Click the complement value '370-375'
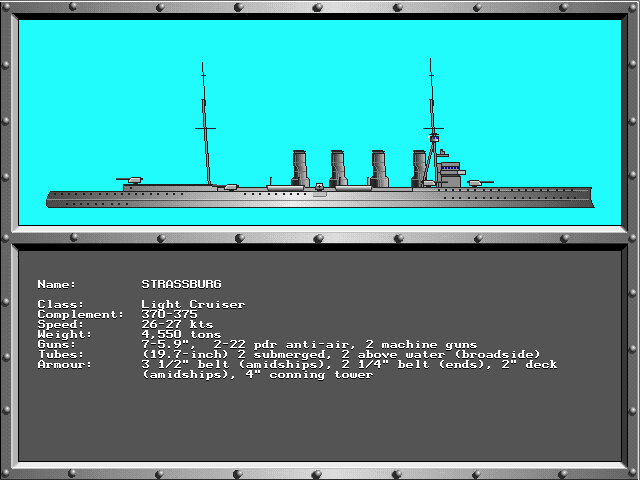Image resolution: width=640 pixels, height=480 pixels. (169, 314)
